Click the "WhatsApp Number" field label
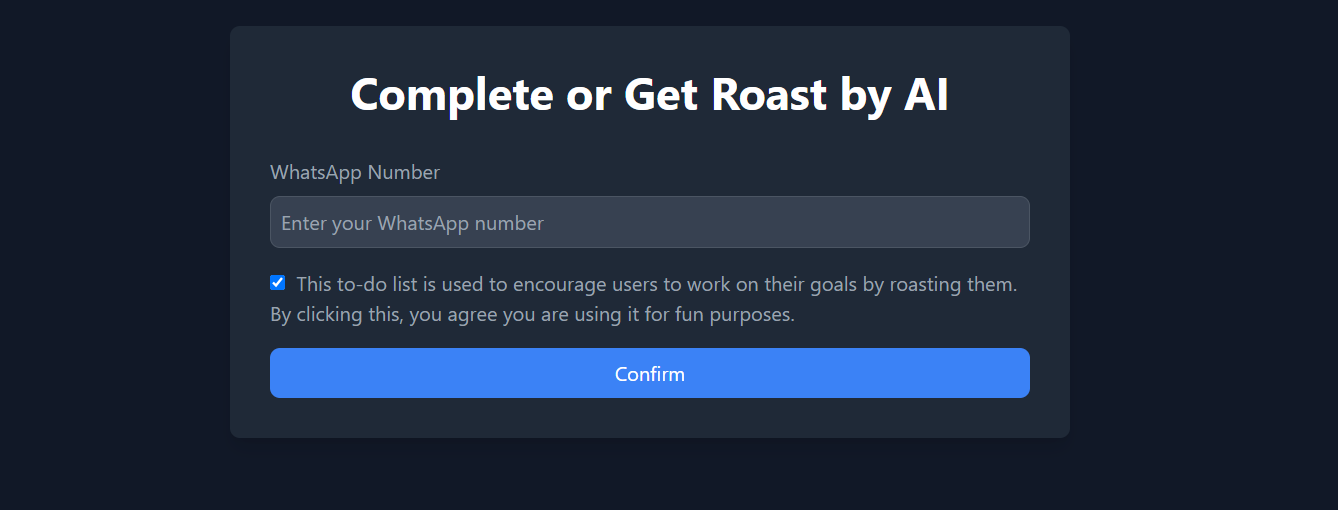The width and height of the screenshot is (1338, 510). click(x=355, y=172)
